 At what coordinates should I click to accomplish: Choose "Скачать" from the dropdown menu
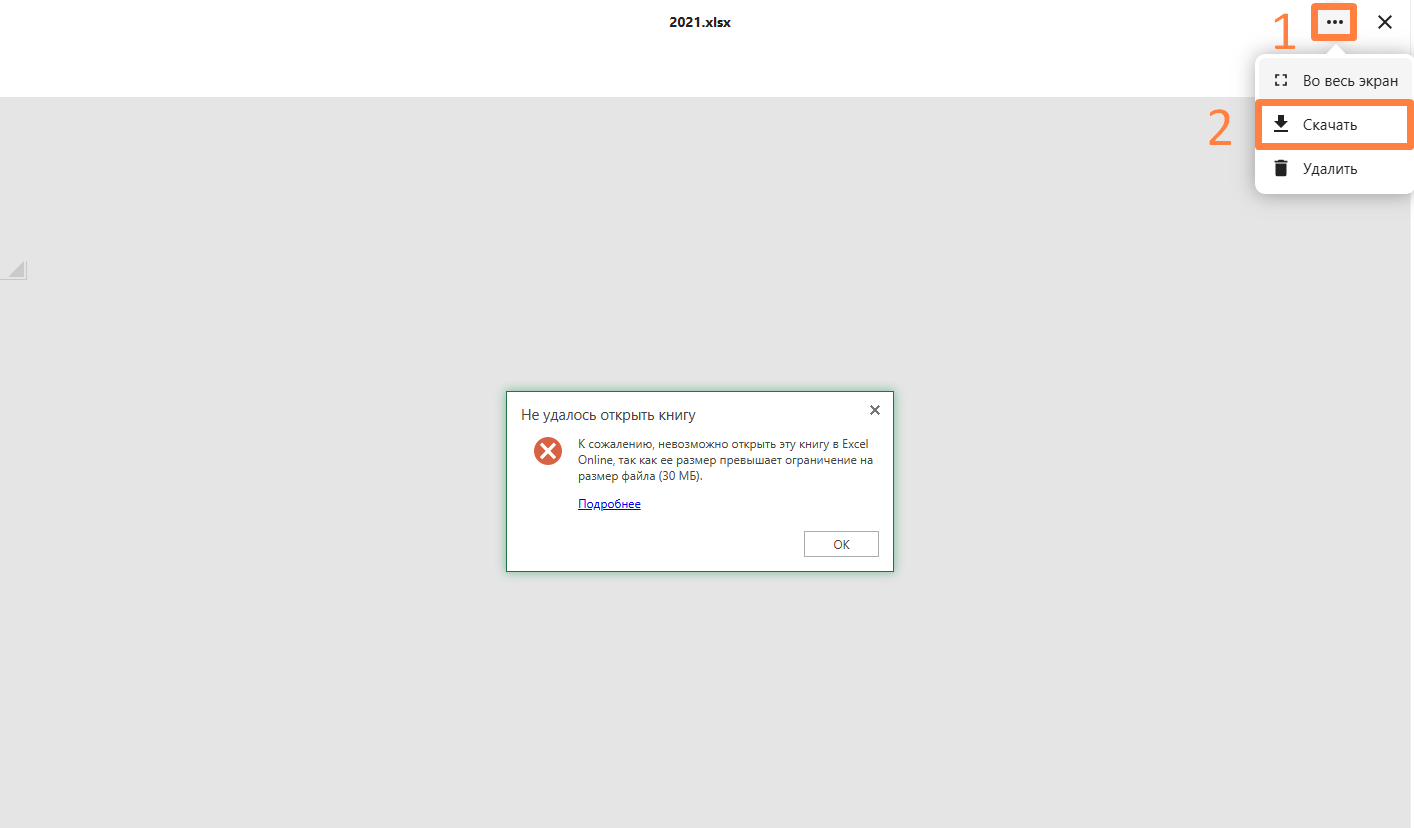[1330, 125]
